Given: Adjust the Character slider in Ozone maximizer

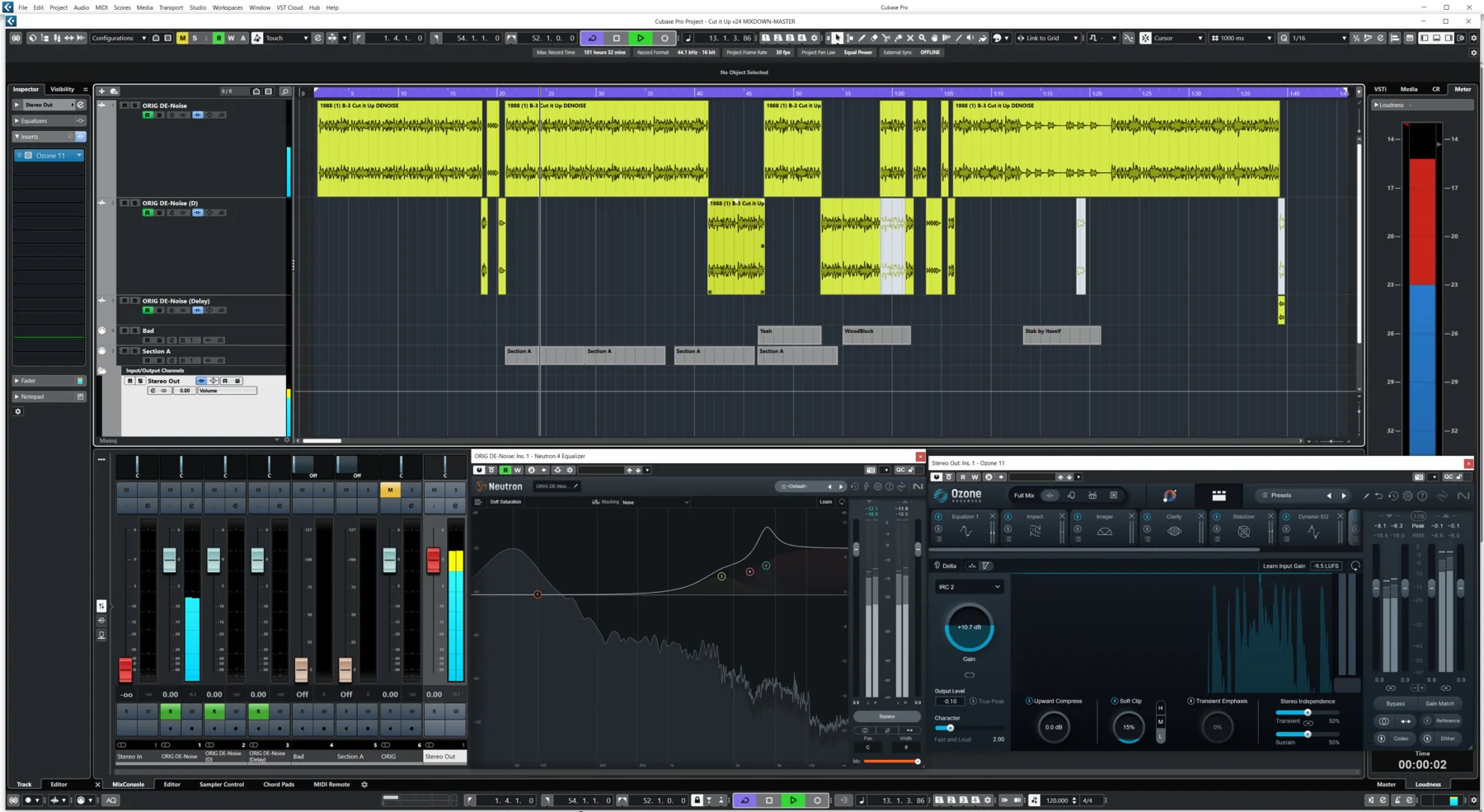Looking at the screenshot, I should pos(950,728).
